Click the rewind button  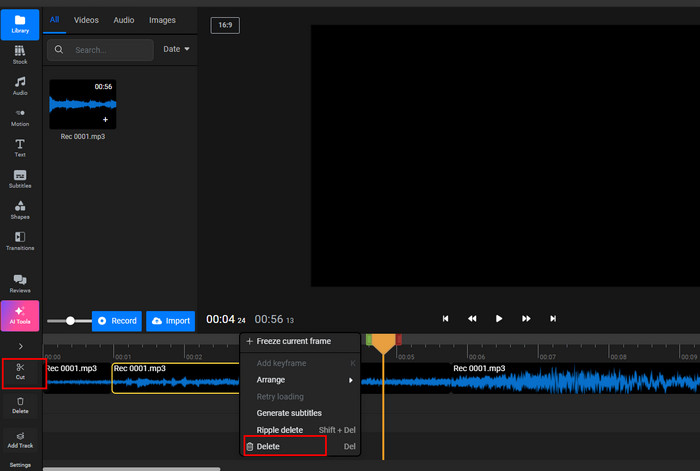472,318
